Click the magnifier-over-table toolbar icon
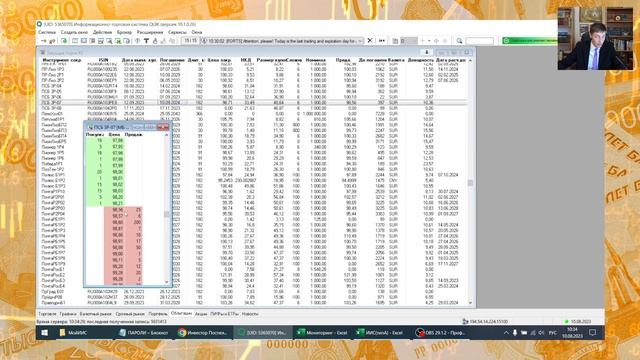 pyautogui.click(x=109, y=41)
